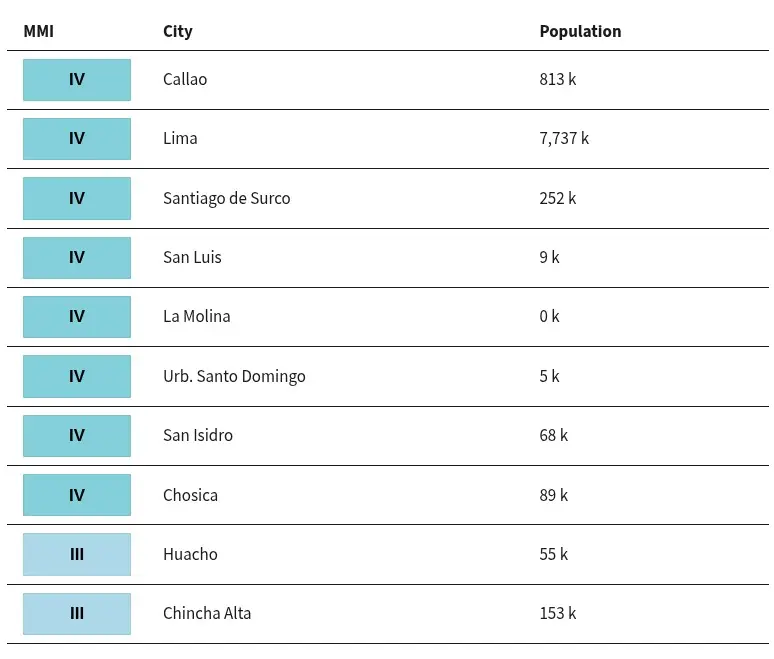The height and width of the screenshot is (659, 774).
Task: Click the MMI column header
Action: tap(38, 31)
